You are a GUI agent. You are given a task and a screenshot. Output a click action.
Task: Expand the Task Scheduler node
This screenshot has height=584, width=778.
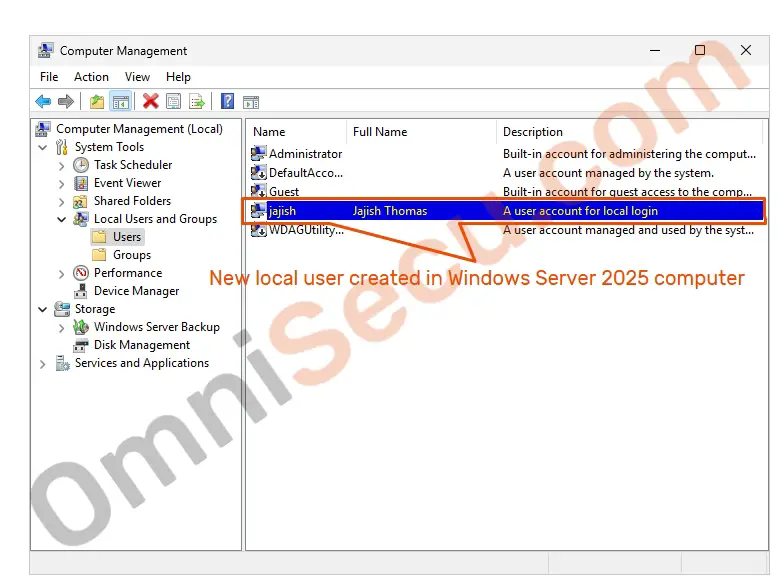coord(62,166)
